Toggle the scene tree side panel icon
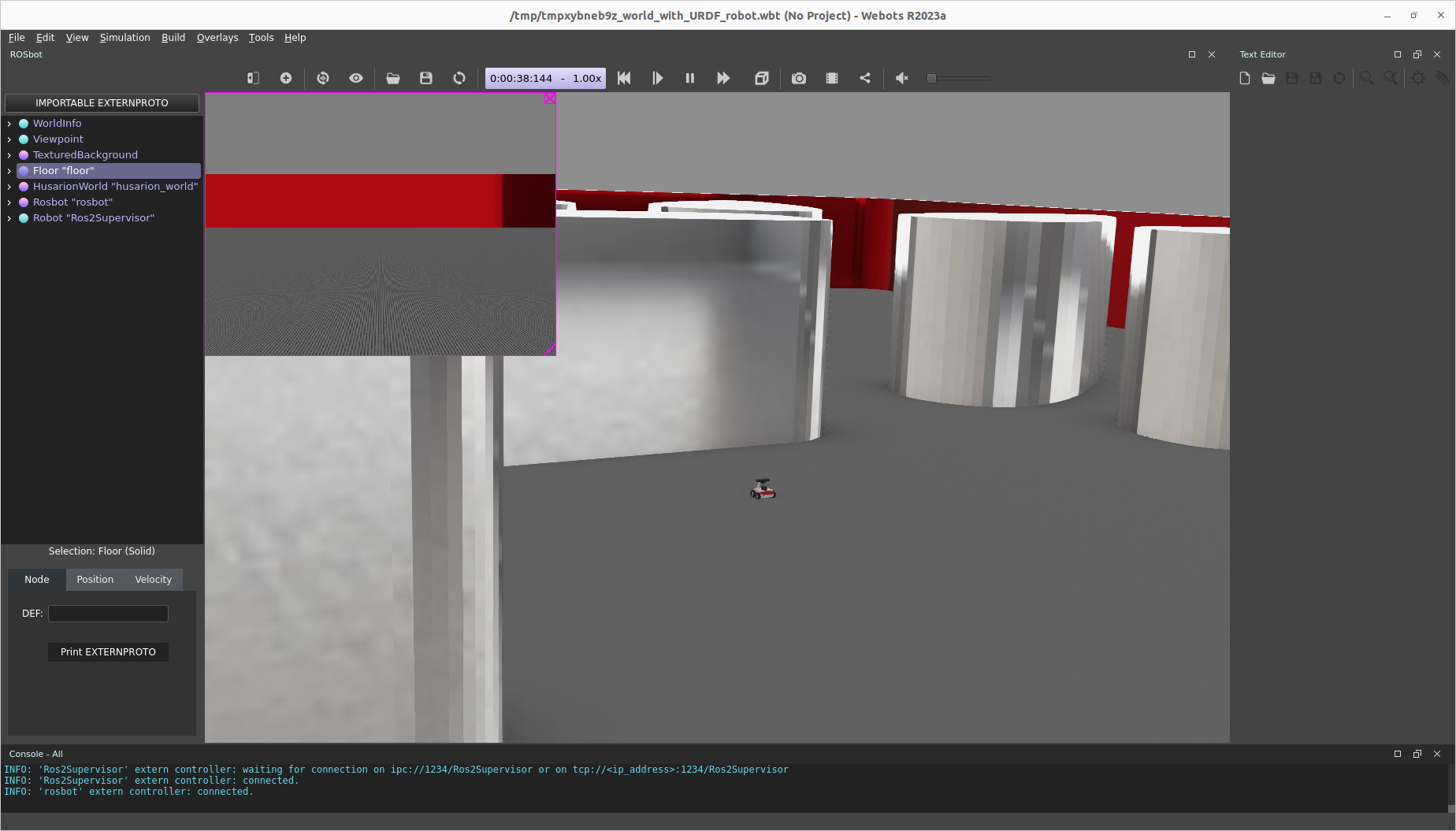 [x=253, y=78]
